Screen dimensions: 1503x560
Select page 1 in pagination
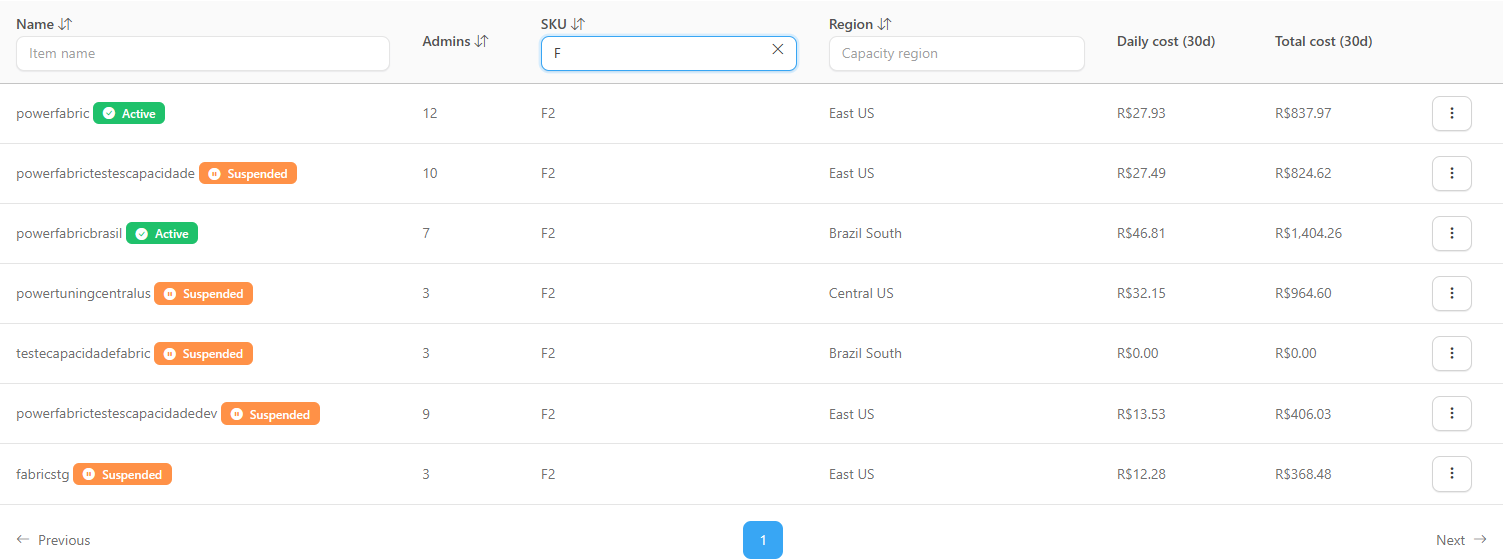point(763,540)
